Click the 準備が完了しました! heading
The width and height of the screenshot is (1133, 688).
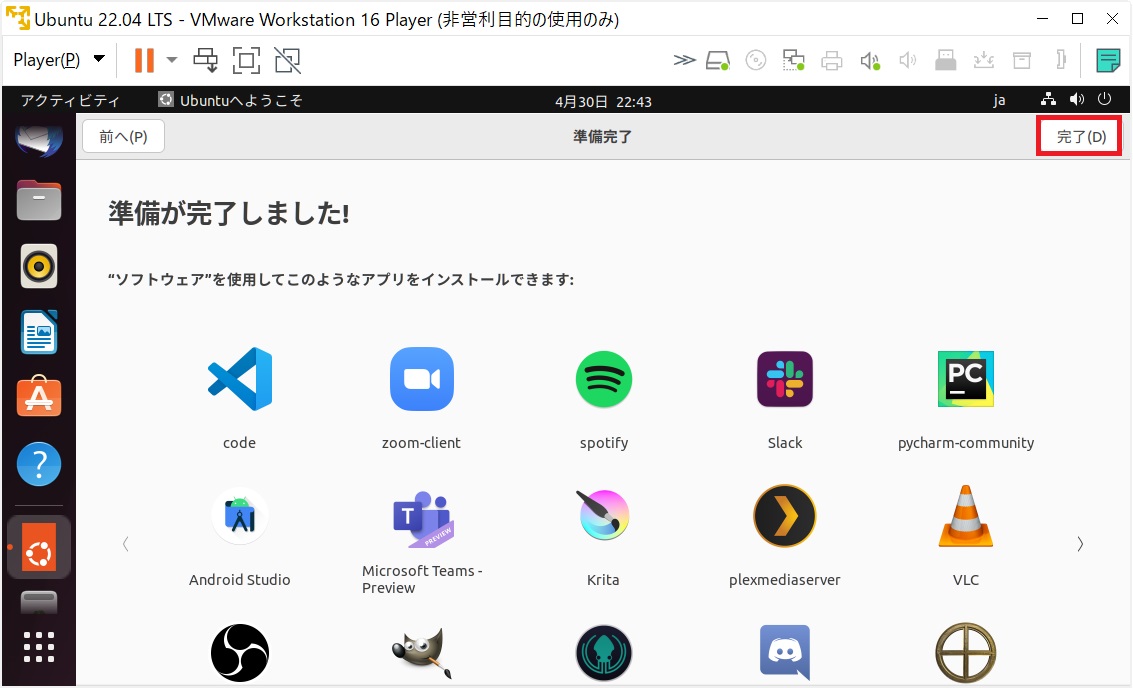tap(229, 213)
